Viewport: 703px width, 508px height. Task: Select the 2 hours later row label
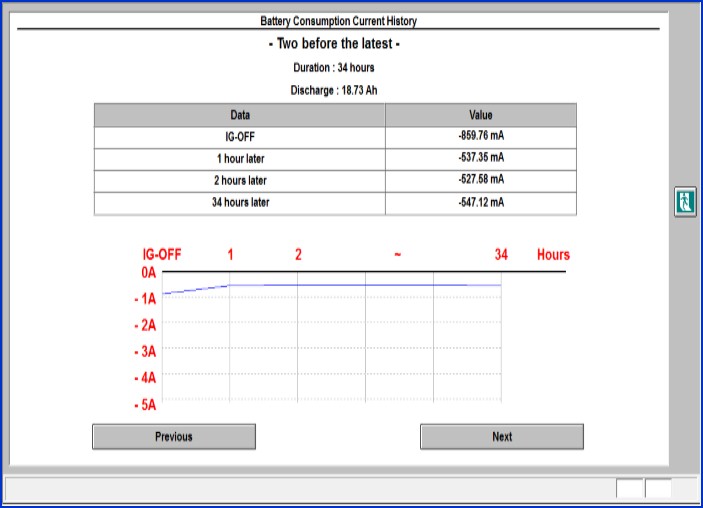pyautogui.click(x=240, y=181)
